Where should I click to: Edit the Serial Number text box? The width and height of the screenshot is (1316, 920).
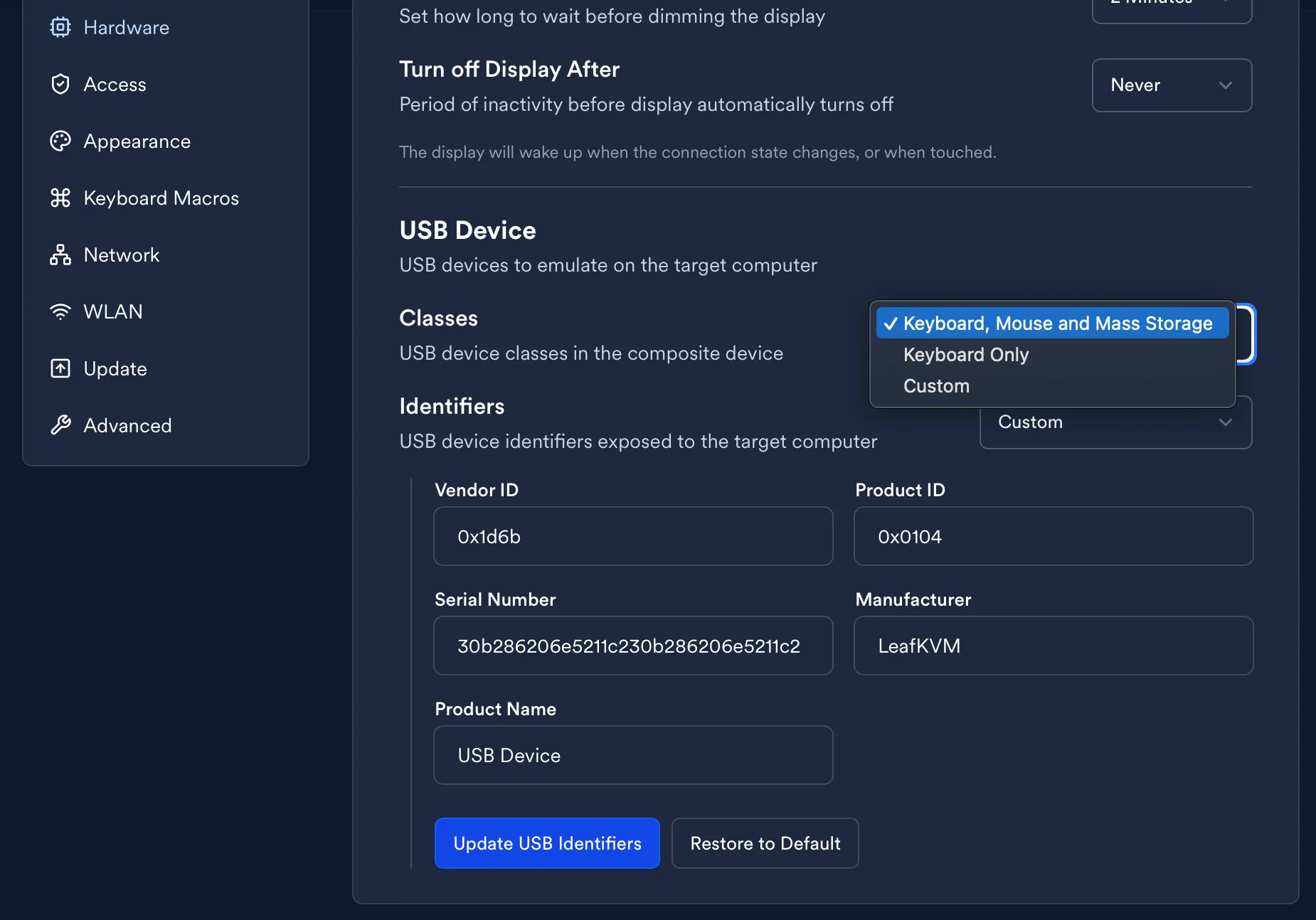632,646
